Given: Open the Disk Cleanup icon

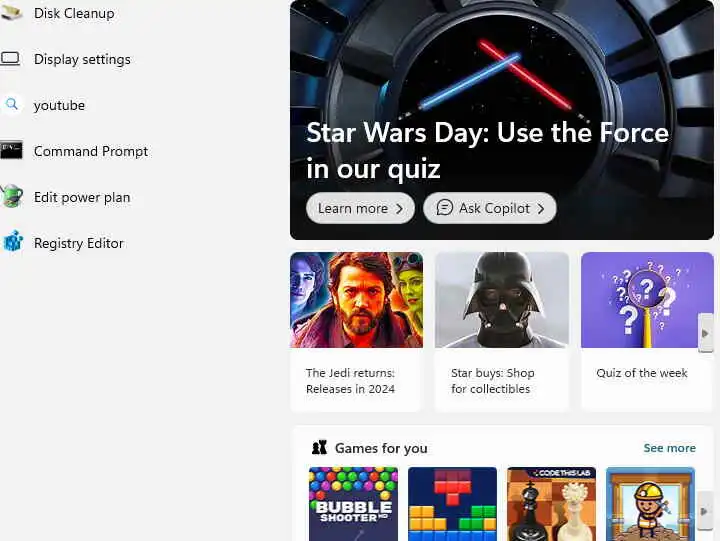Looking at the screenshot, I should coord(11,12).
